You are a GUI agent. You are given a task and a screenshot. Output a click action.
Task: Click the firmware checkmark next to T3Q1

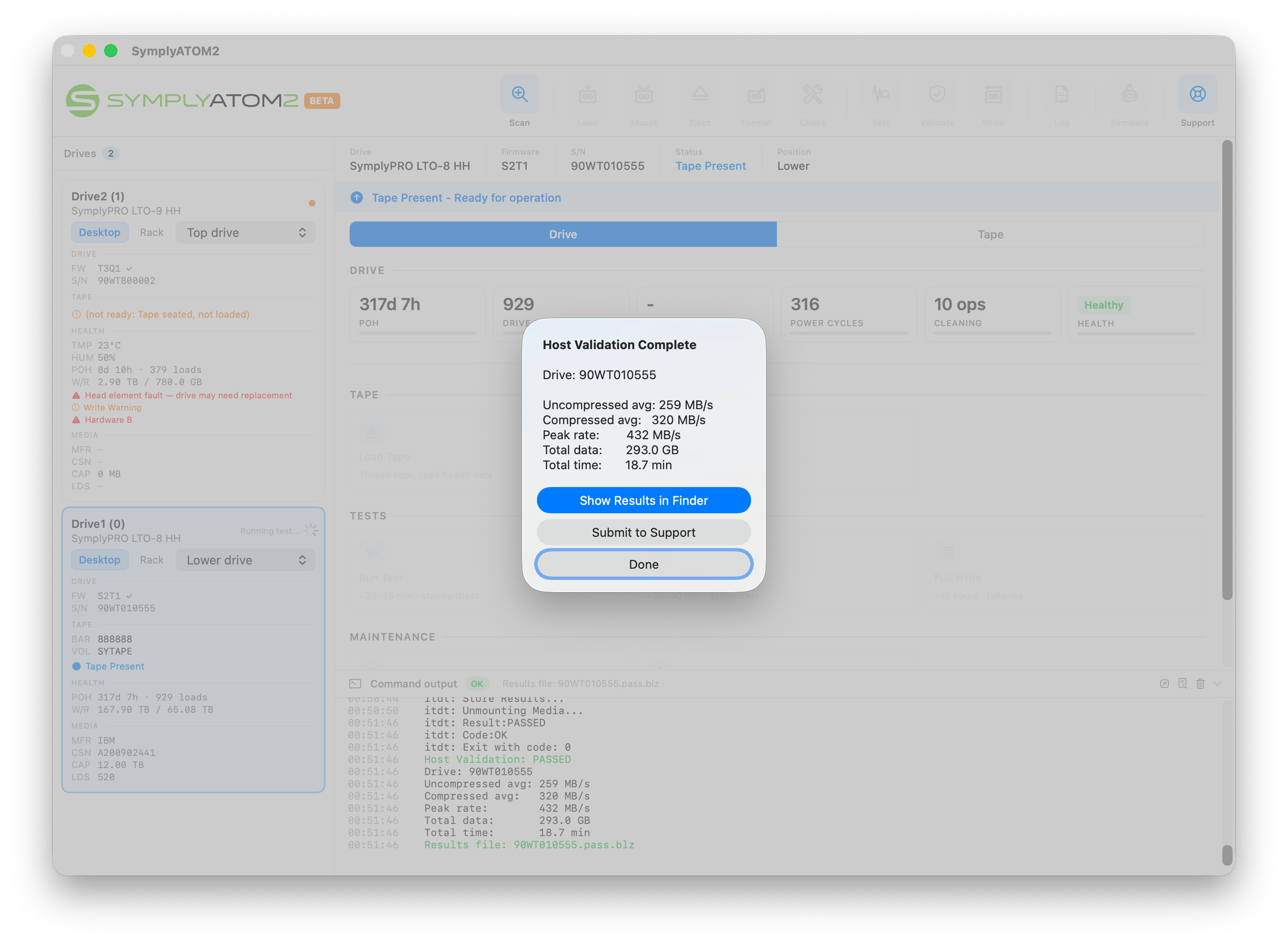point(129,268)
